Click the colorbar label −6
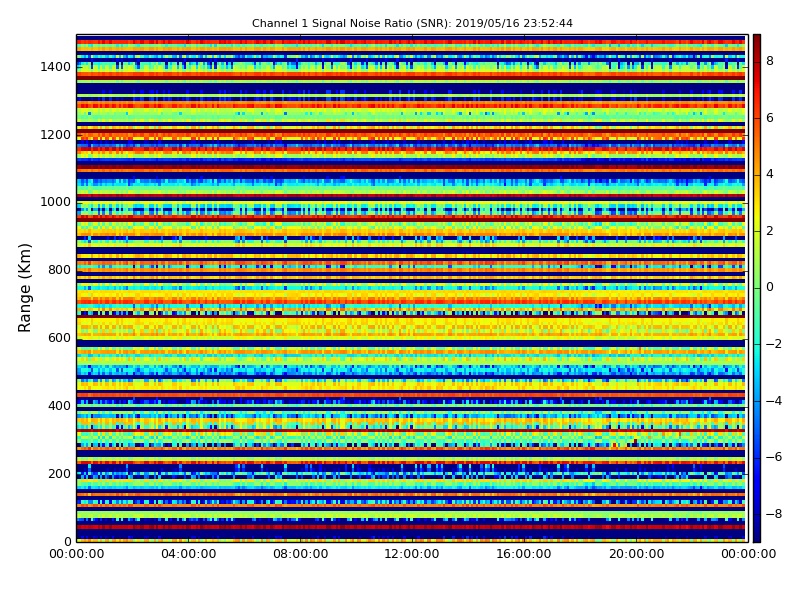Viewport: 800px width, 600px height. point(774,457)
